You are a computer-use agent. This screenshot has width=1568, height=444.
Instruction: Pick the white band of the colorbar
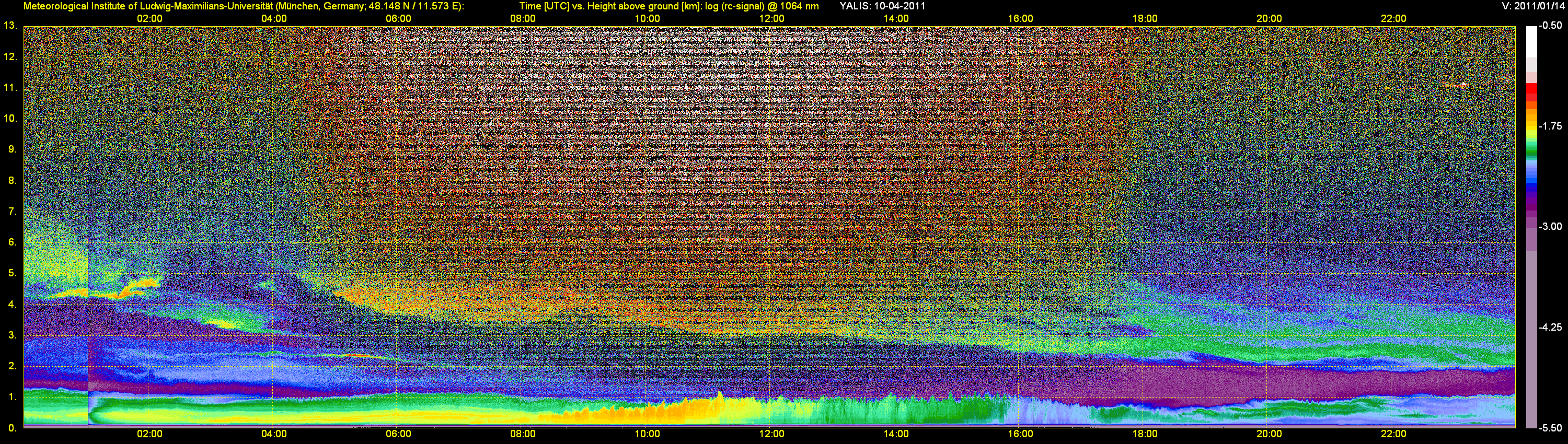(x=1531, y=41)
